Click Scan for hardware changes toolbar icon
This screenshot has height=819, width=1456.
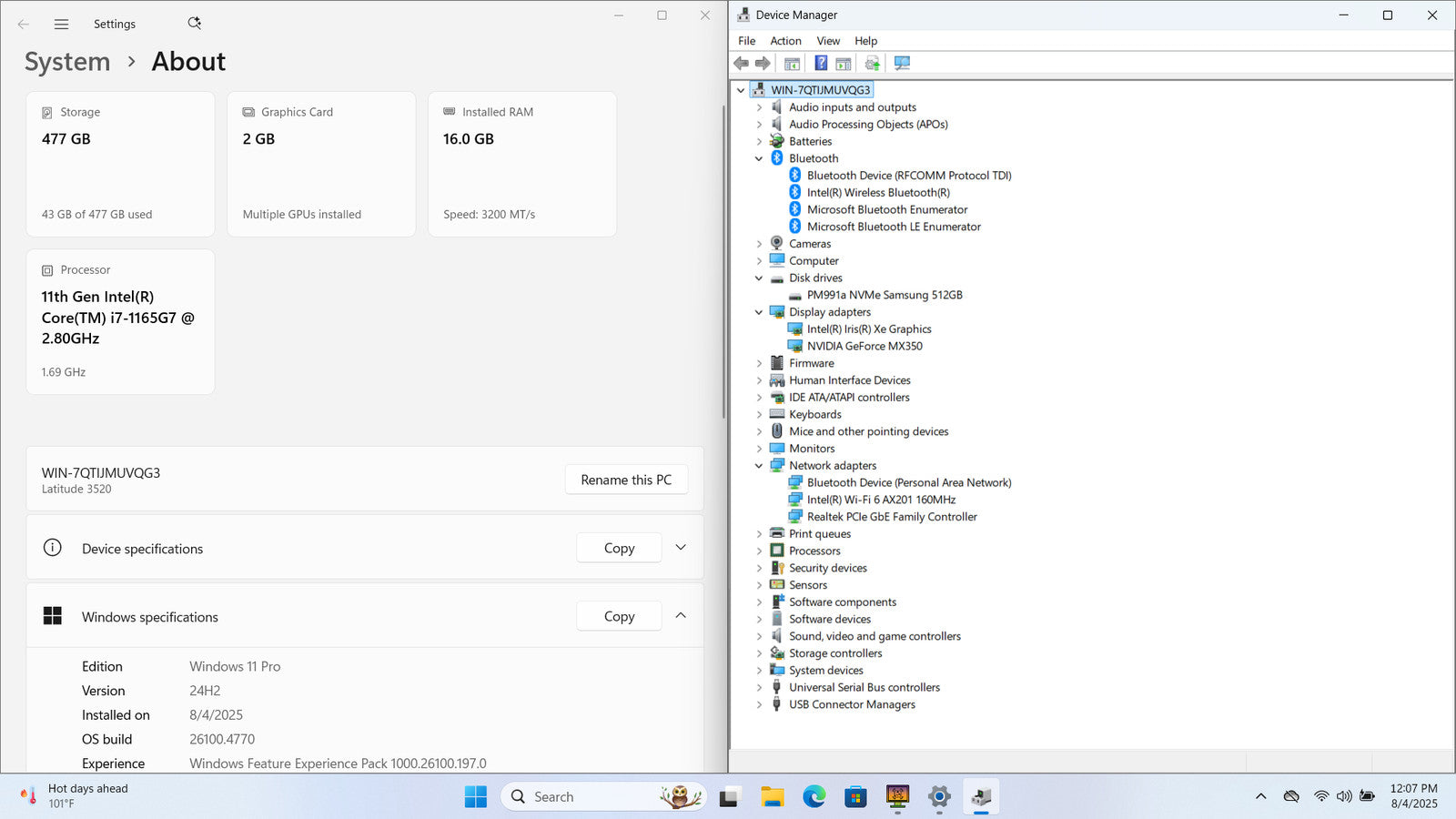pyautogui.click(x=902, y=64)
